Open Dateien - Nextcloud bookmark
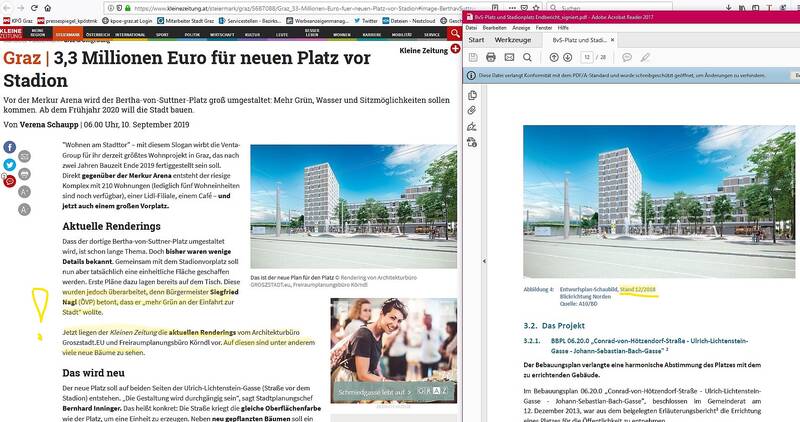This screenshot has width=800, height=422. click(x=409, y=21)
